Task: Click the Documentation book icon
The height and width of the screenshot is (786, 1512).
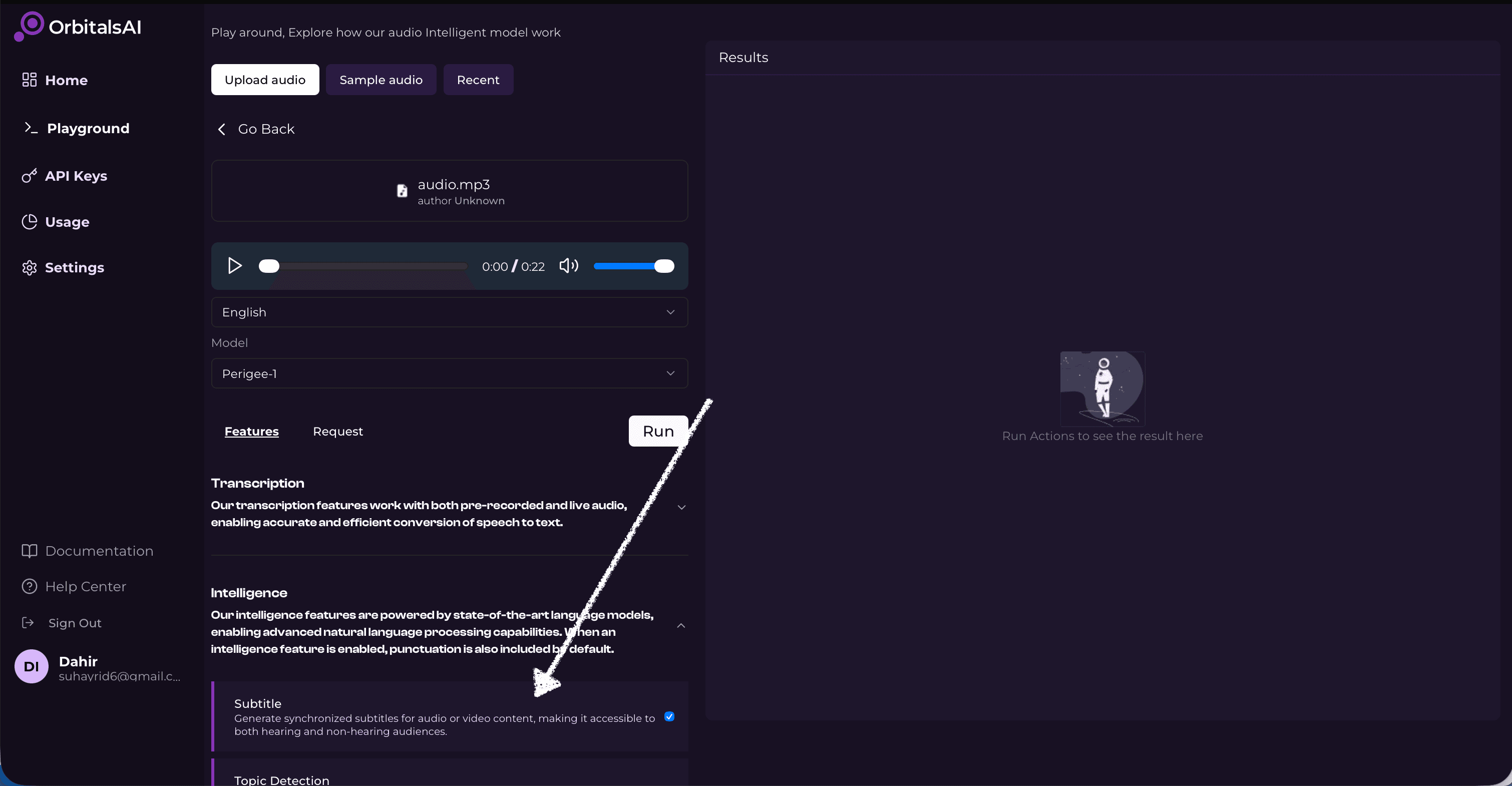Action: pos(30,551)
